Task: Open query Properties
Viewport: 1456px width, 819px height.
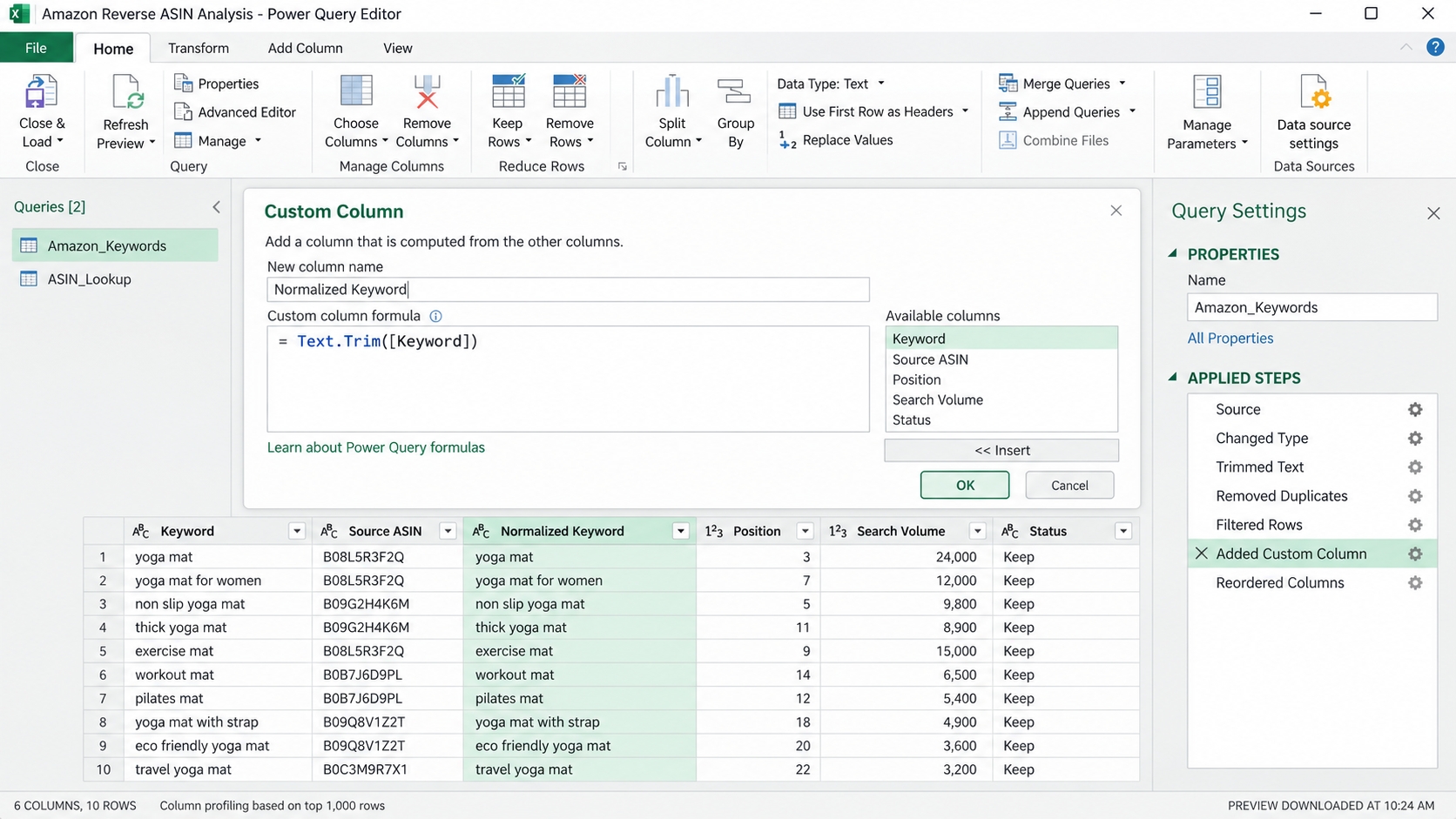Action: [x=217, y=84]
